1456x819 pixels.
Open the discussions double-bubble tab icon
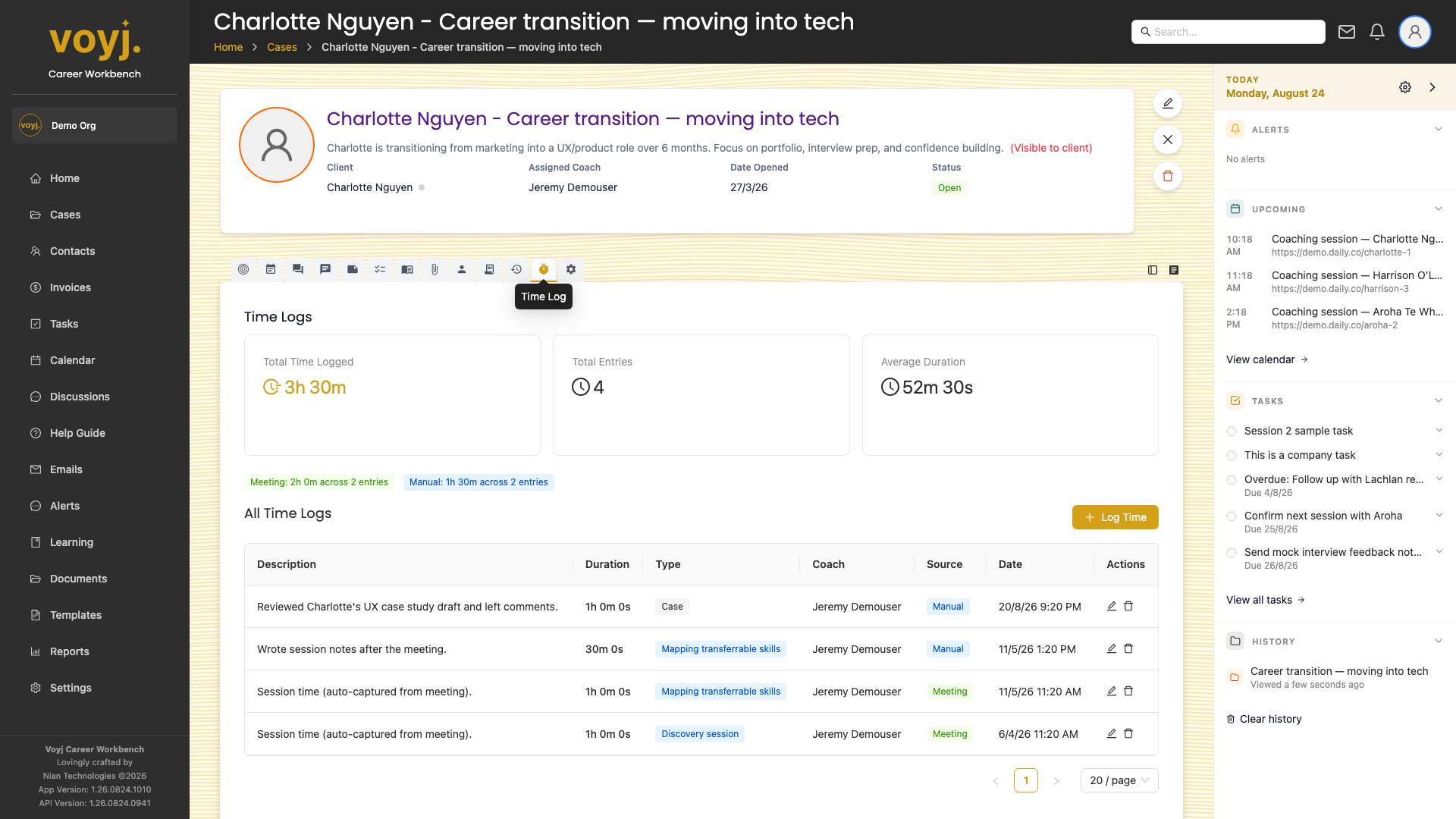point(298,269)
